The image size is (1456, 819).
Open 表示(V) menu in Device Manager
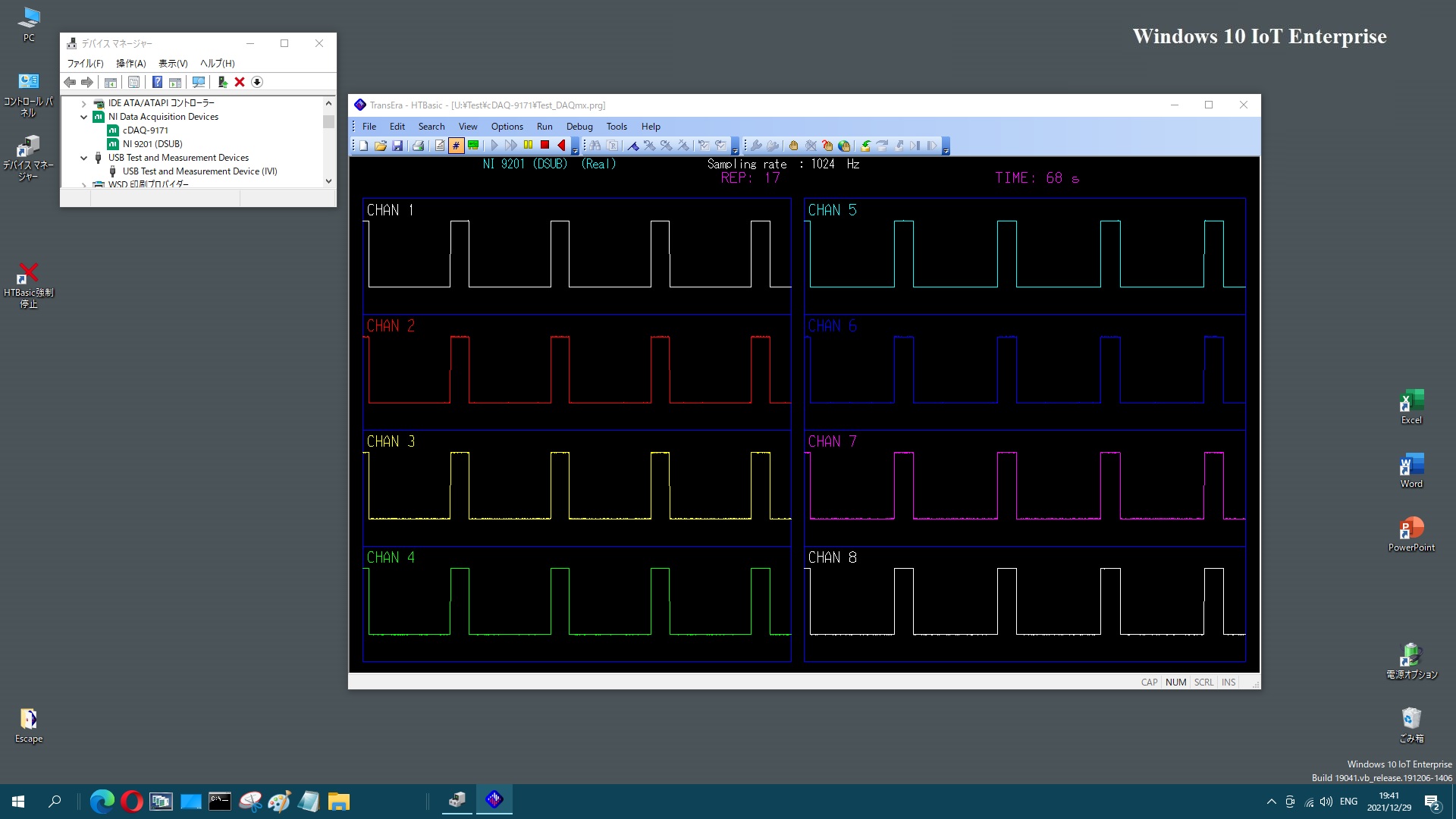click(173, 64)
